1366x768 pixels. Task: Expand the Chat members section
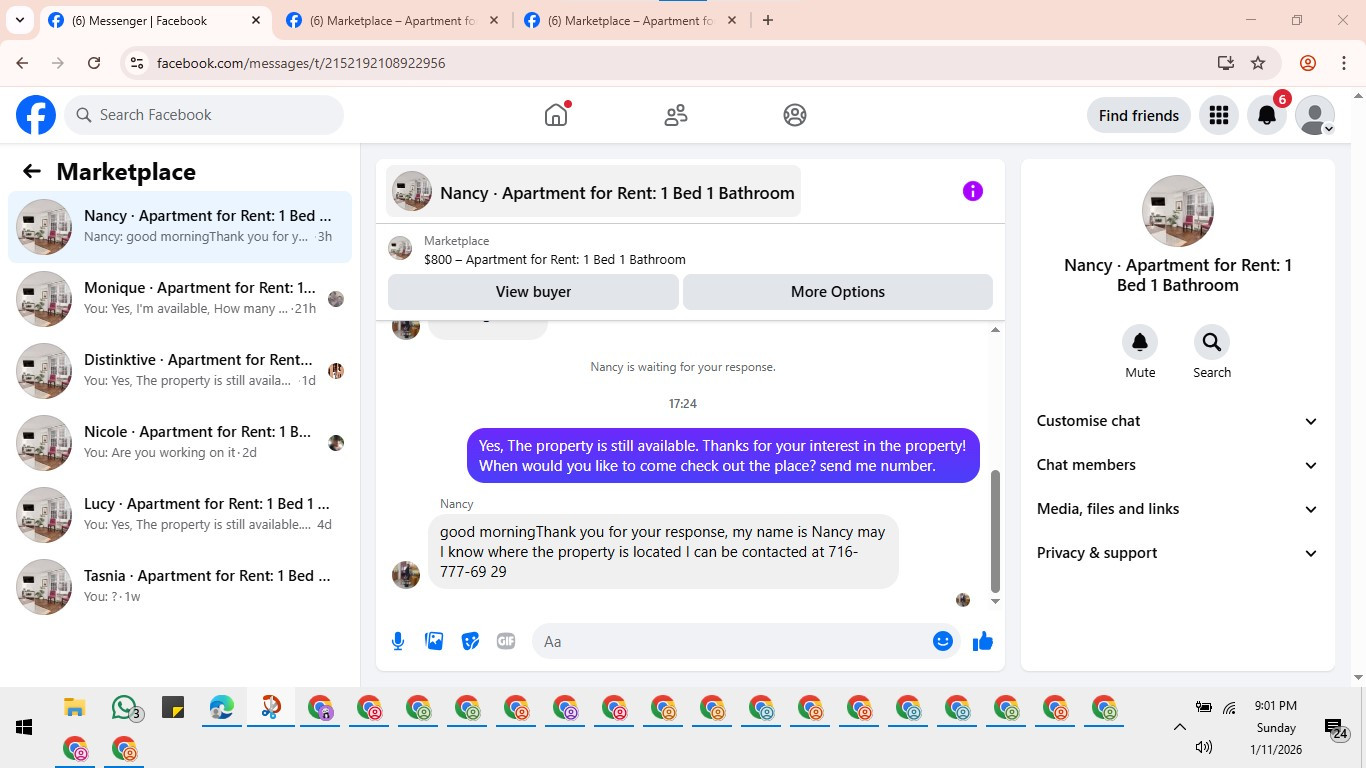click(x=1178, y=465)
